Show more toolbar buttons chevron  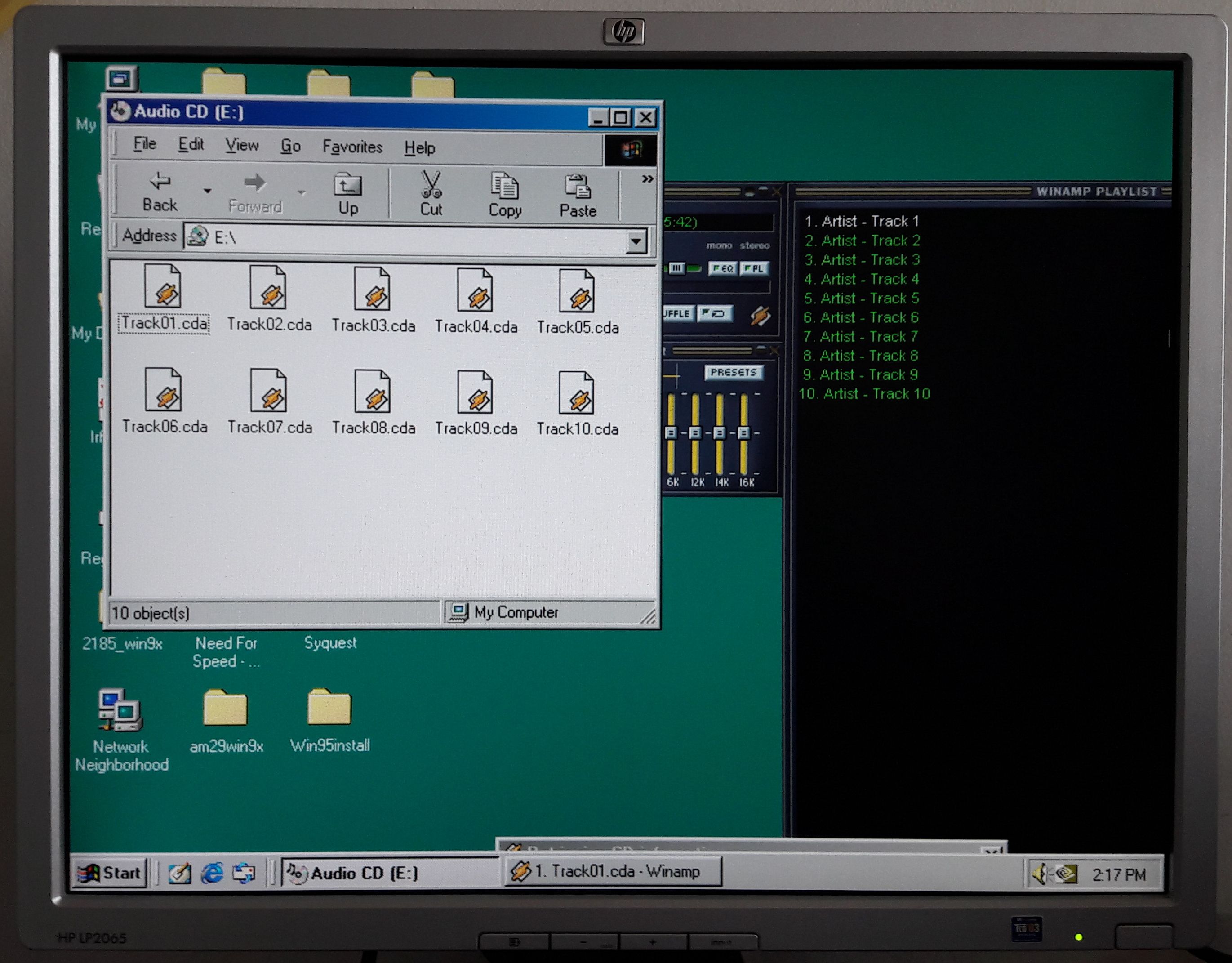point(648,179)
